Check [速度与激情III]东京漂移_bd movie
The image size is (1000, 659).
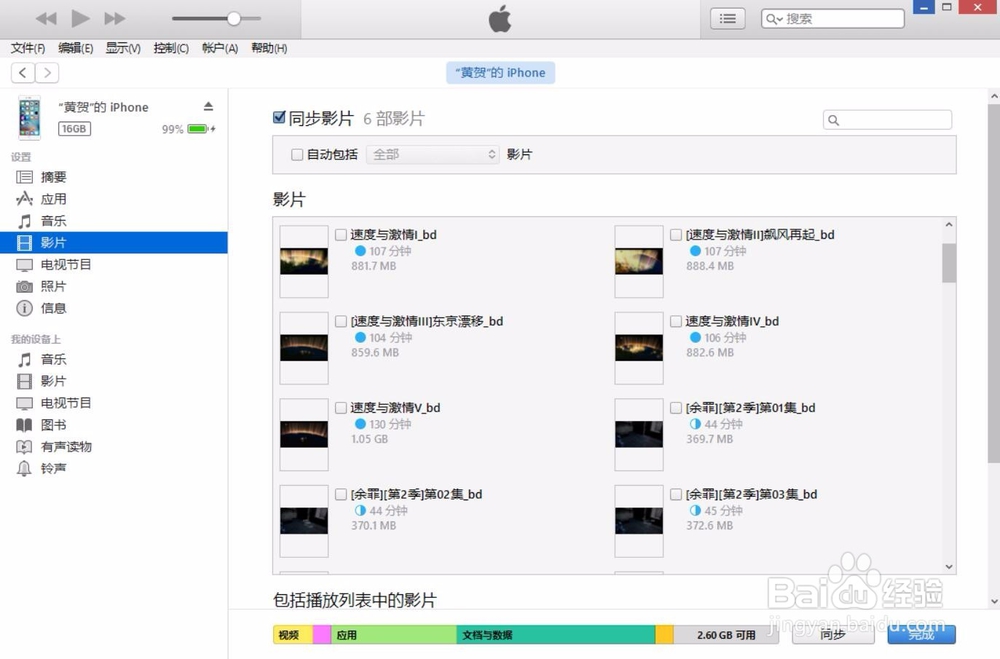point(341,322)
